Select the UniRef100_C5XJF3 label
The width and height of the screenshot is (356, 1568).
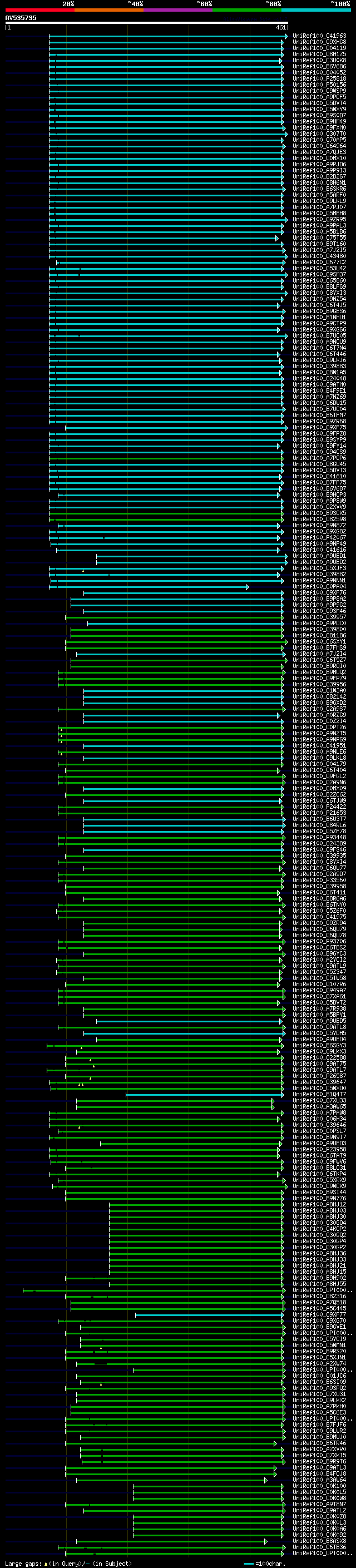[319, 568]
